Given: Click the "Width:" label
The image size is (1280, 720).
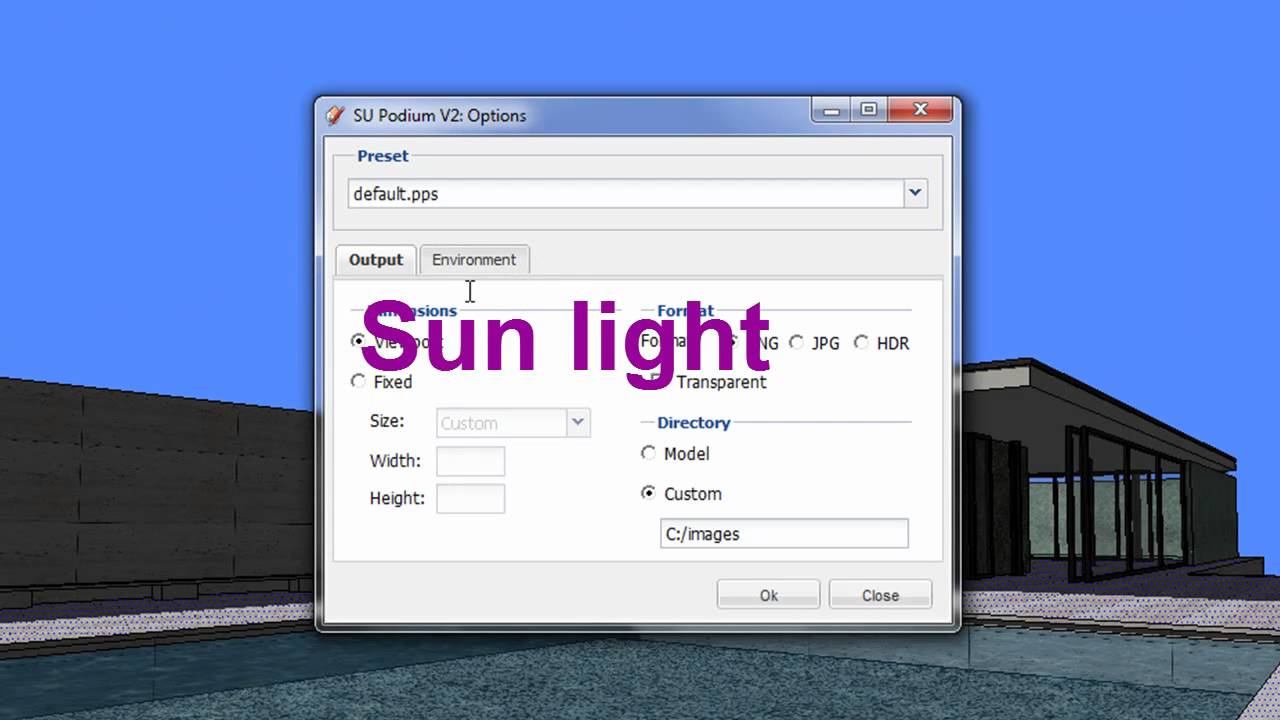Looking at the screenshot, I should coord(395,461).
